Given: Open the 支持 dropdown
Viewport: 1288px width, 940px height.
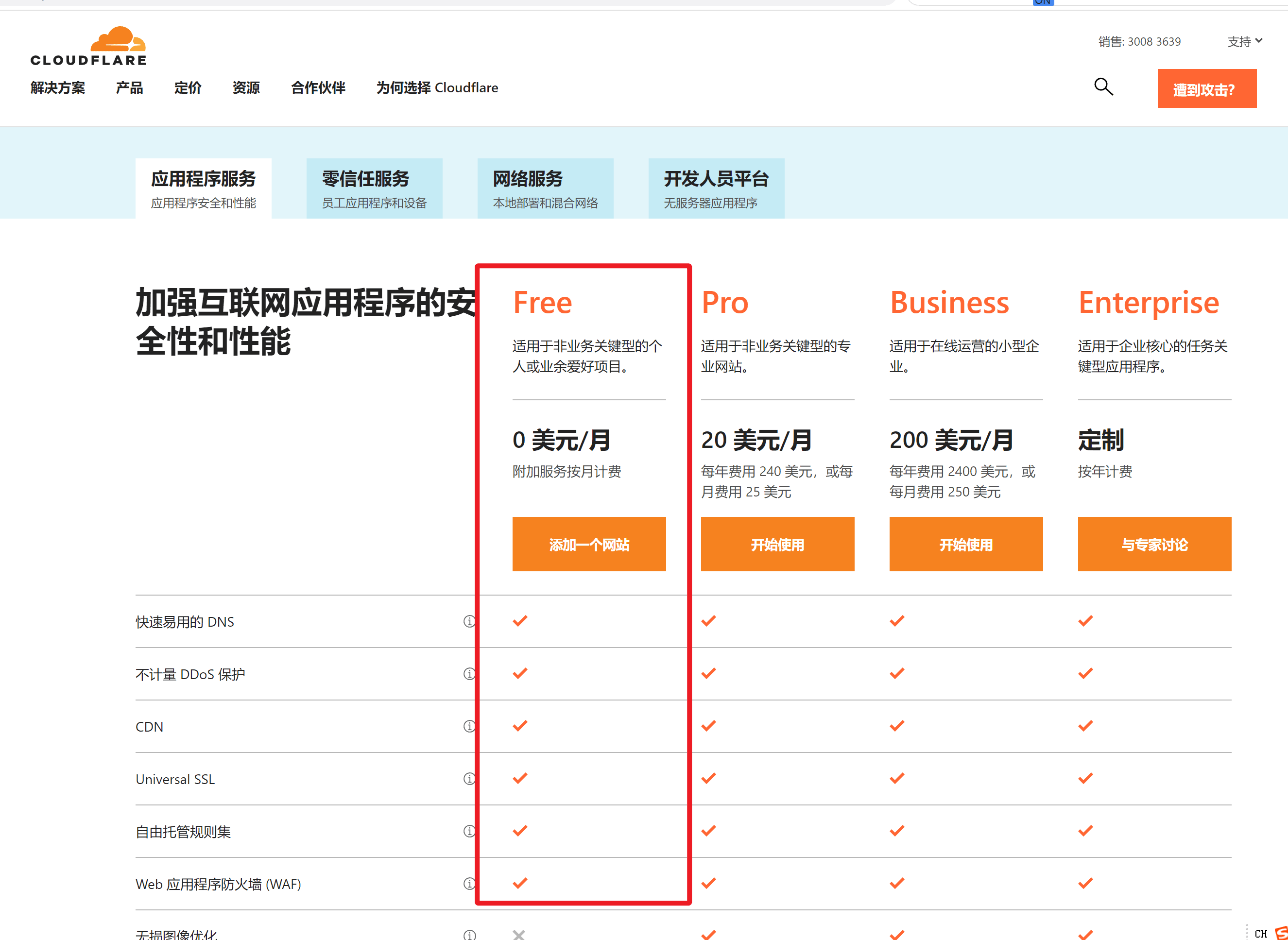Looking at the screenshot, I should pos(1245,41).
